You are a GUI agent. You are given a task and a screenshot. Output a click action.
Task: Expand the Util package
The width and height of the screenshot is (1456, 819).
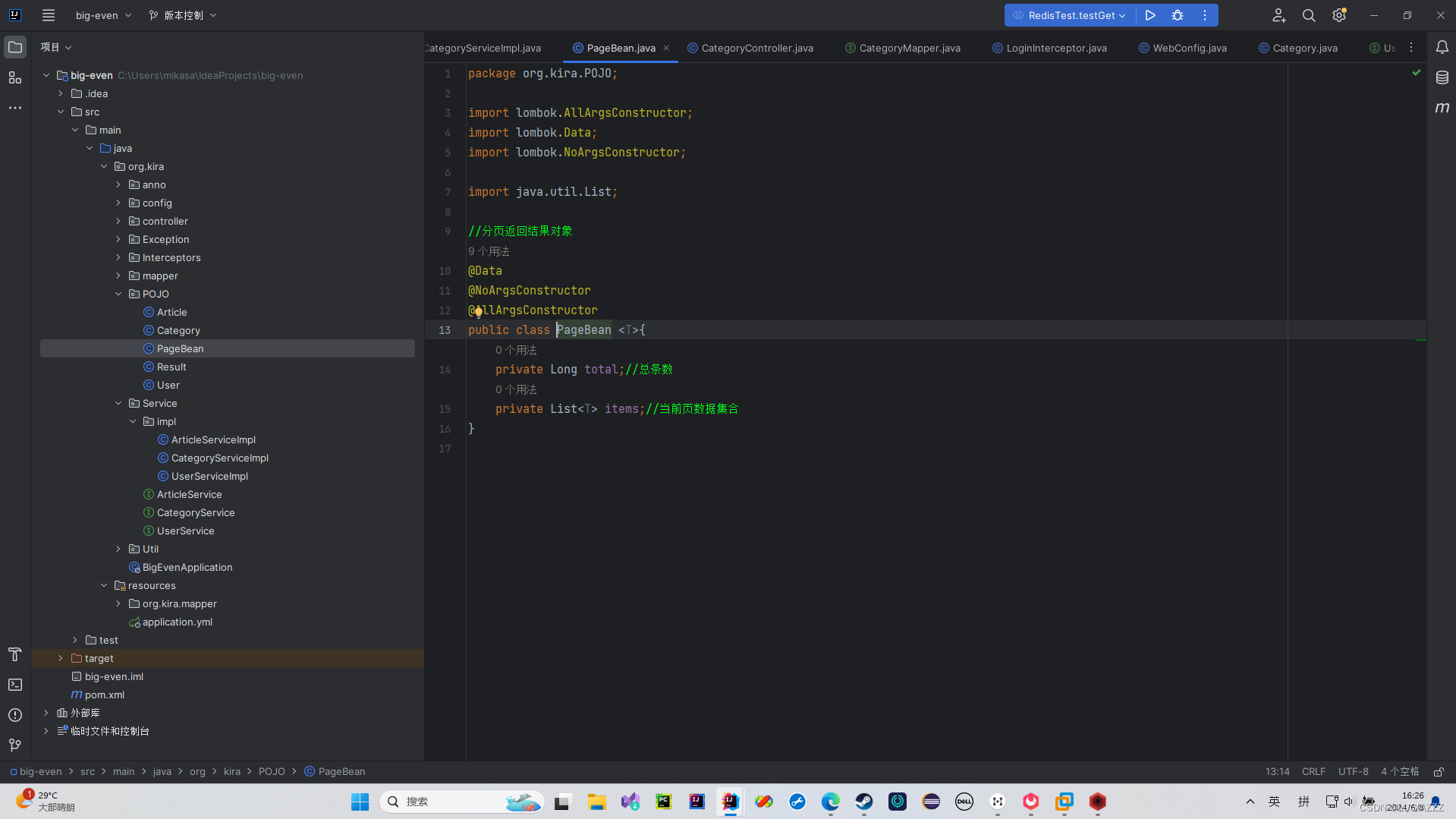click(118, 550)
